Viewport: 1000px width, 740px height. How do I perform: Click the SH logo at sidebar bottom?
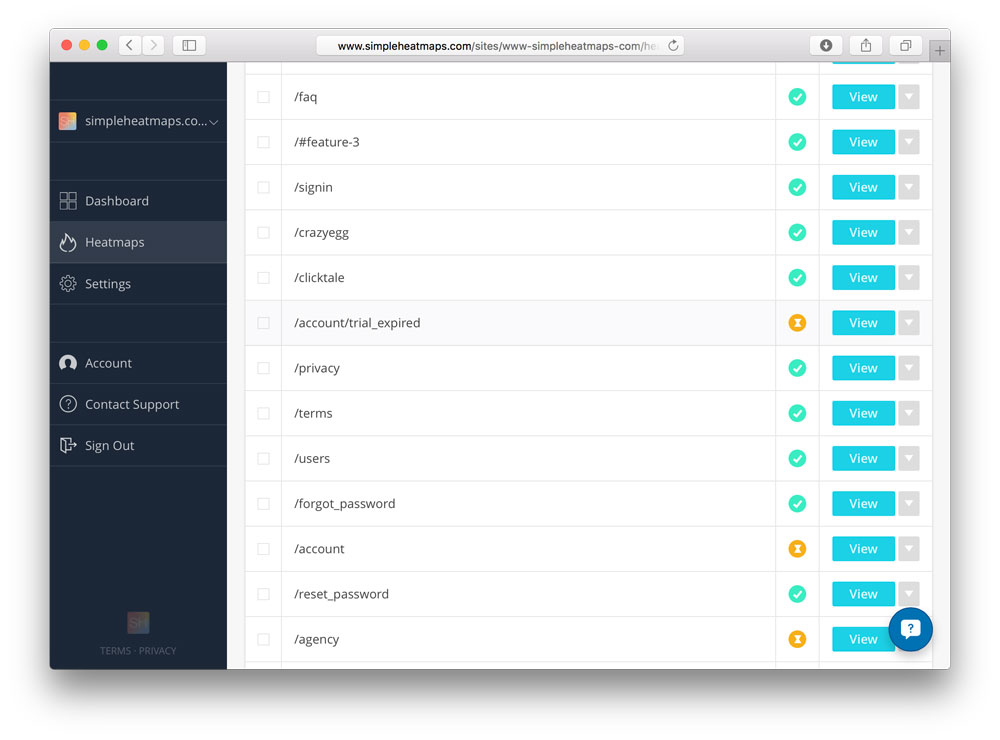point(138,622)
